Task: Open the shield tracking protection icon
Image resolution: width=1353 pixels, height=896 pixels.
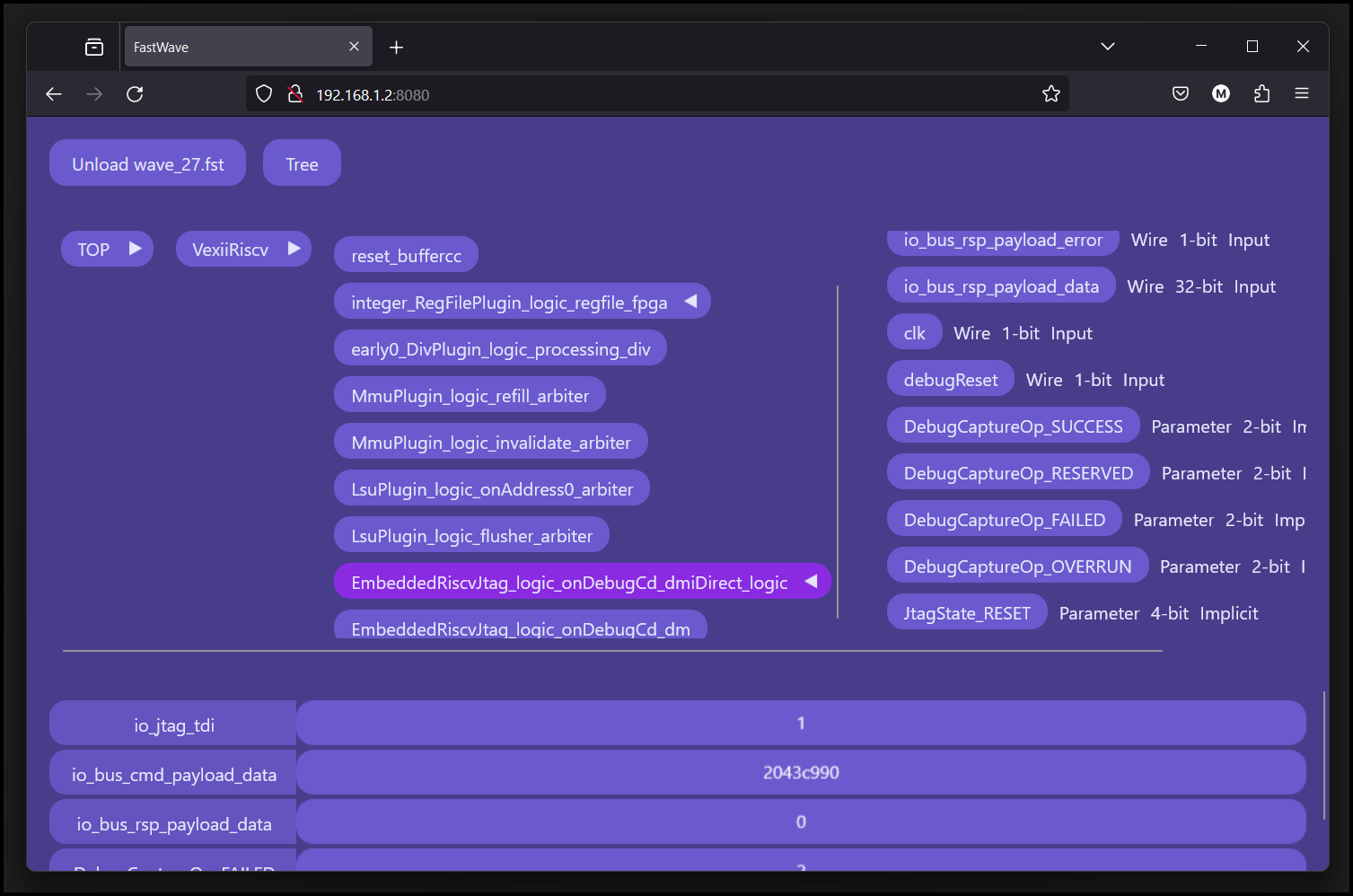Action: [x=264, y=94]
